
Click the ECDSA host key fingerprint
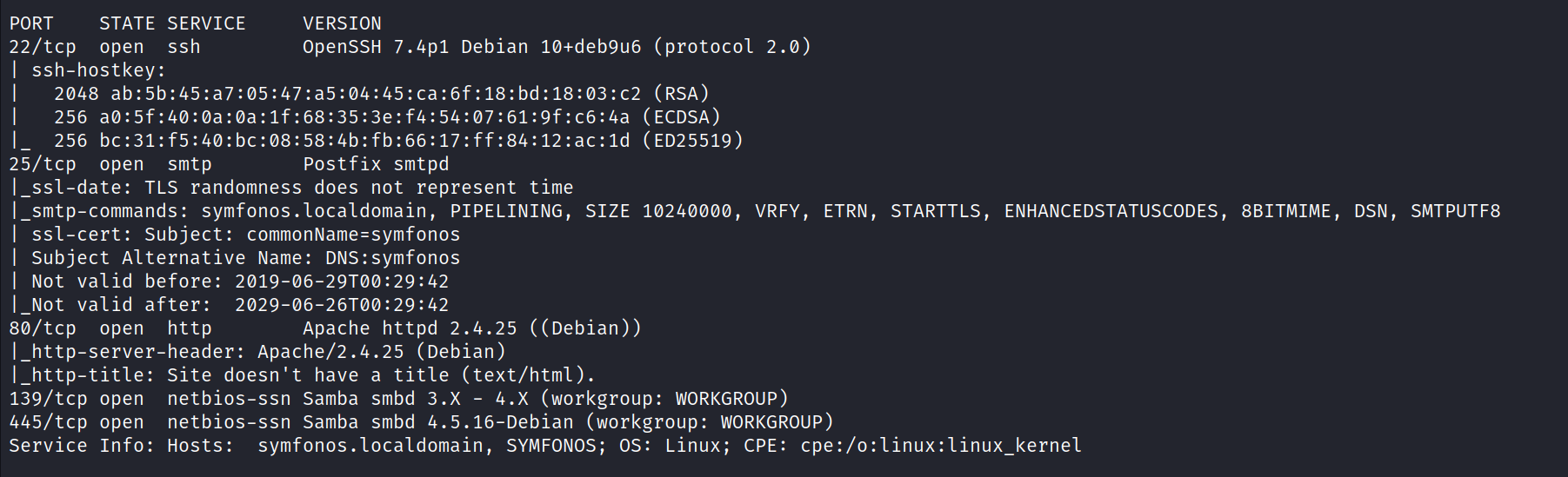click(364, 117)
